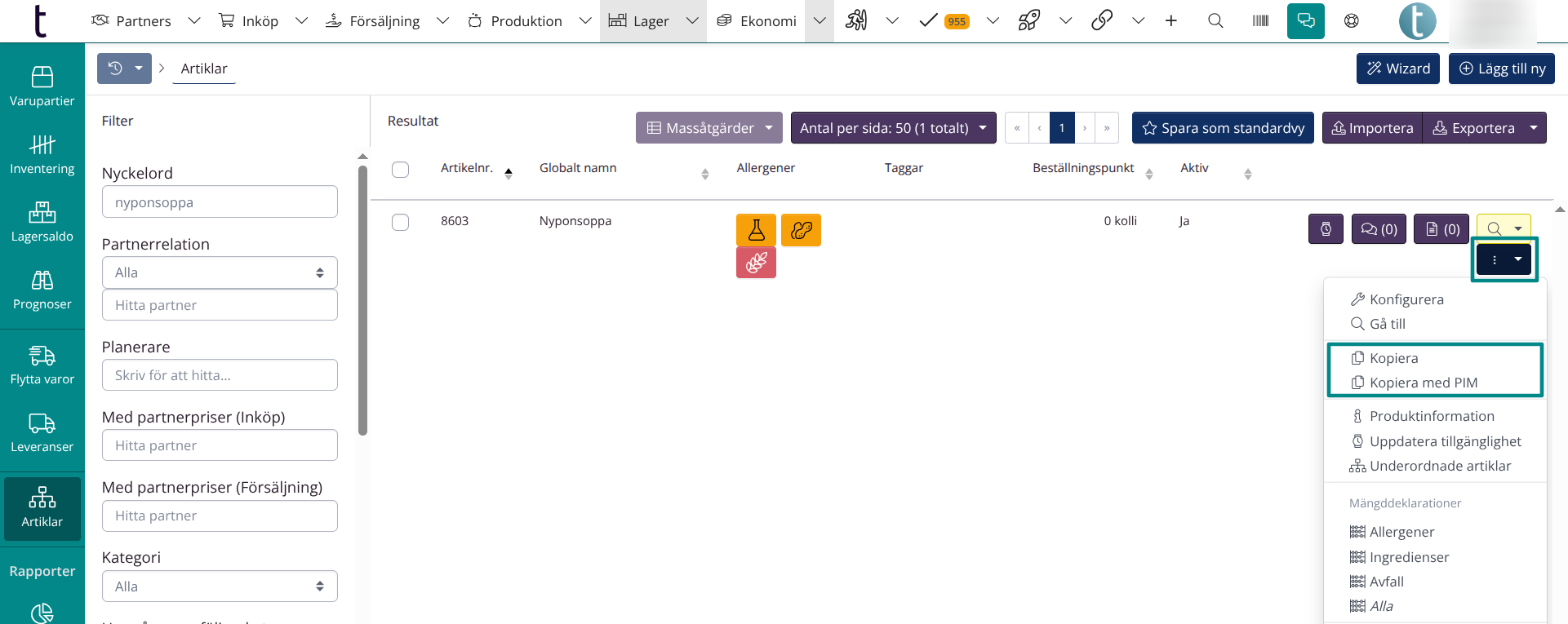Click the rocket icon in top bar
This screenshot has height=624, width=1568.
pyautogui.click(x=1029, y=20)
